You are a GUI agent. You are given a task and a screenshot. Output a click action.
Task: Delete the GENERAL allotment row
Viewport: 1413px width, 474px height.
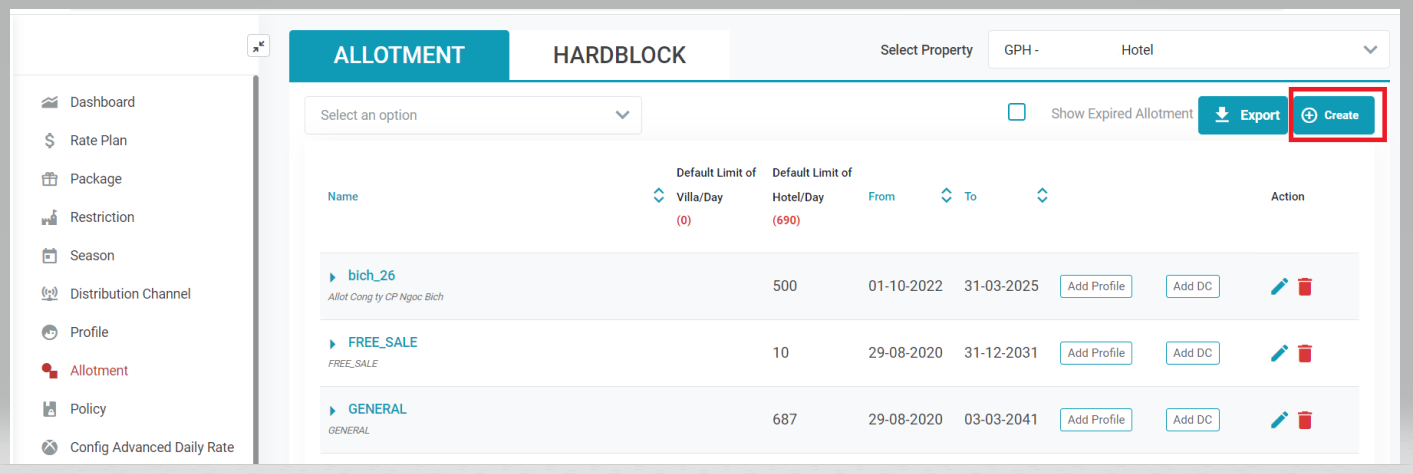point(1305,420)
